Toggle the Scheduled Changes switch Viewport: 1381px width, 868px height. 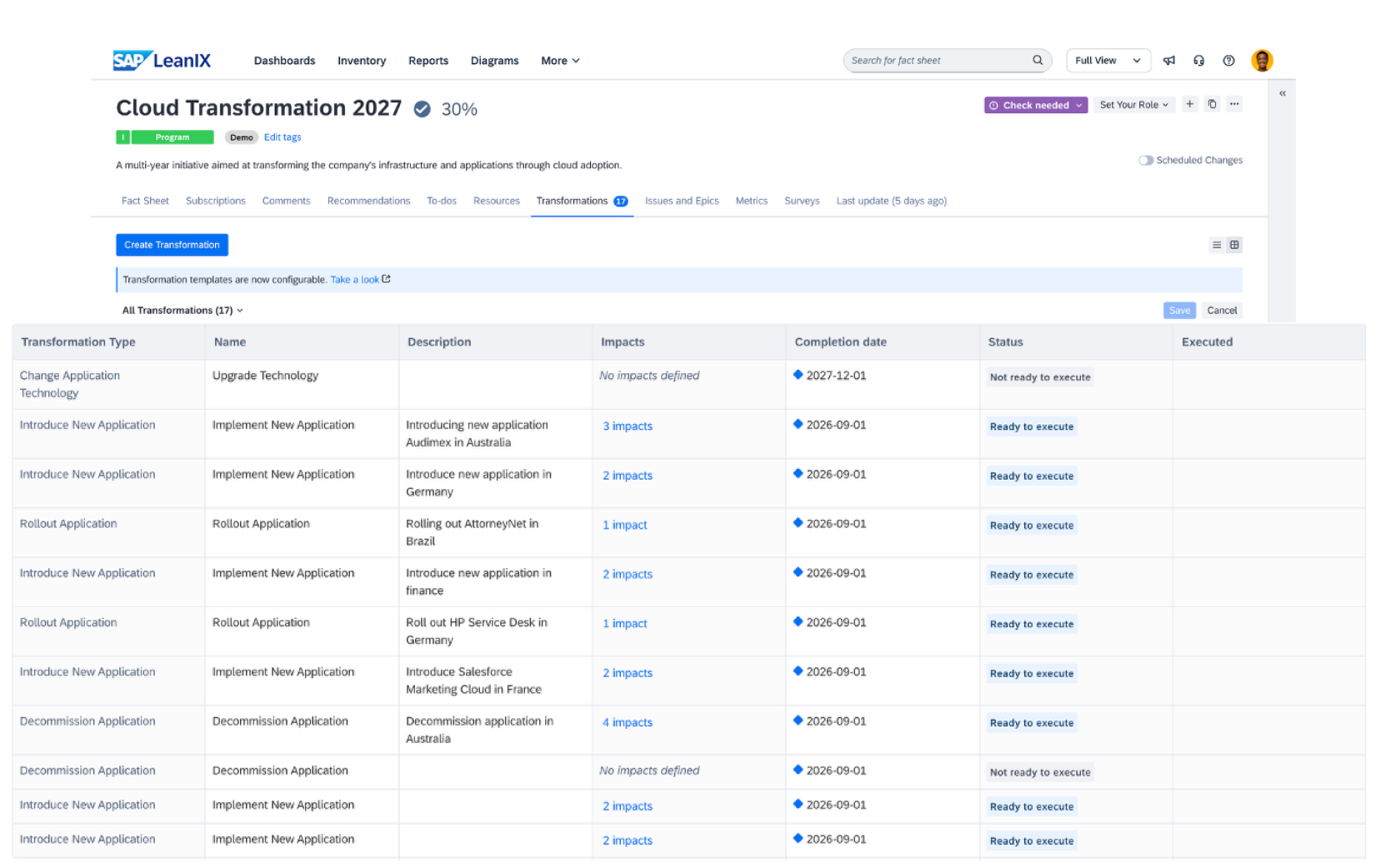pyautogui.click(x=1146, y=160)
